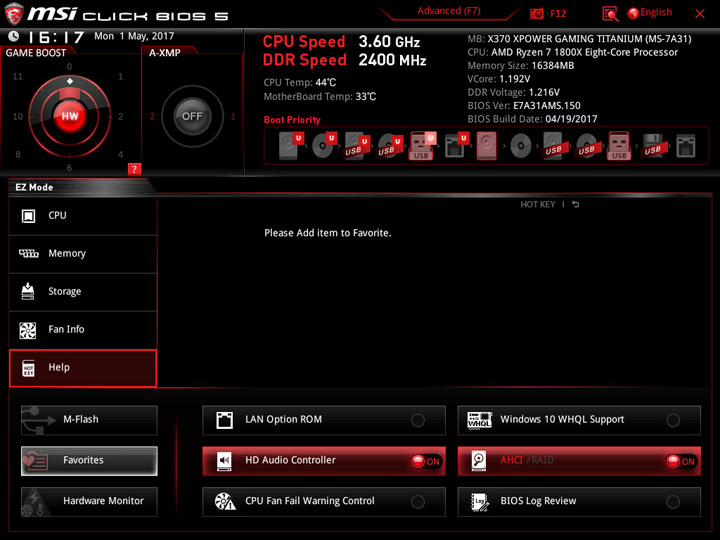Image resolution: width=720 pixels, height=540 pixels.
Task: Click the VCore 1.192V reading
Action: (x=499, y=79)
